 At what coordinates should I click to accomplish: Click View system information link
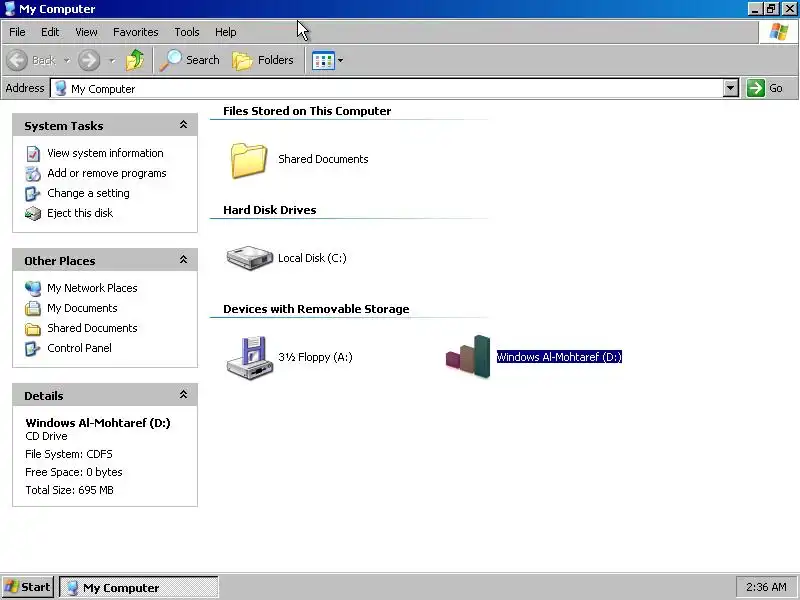[105, 153]
